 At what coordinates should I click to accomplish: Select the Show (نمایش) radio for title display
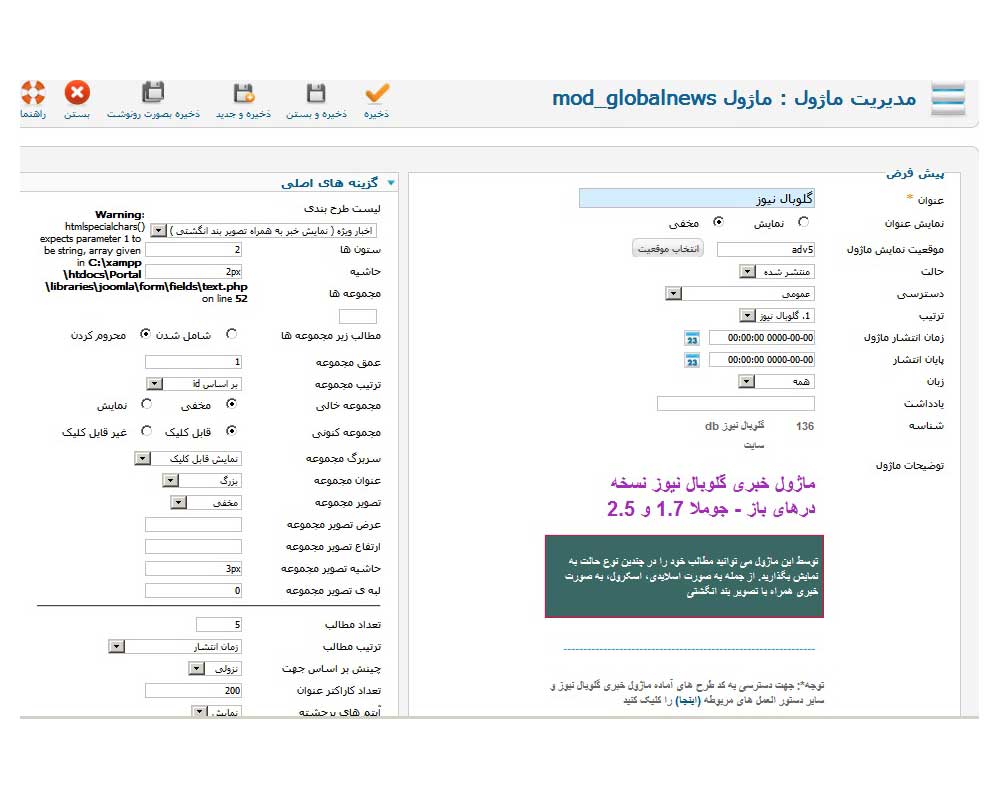pos(803,222)
